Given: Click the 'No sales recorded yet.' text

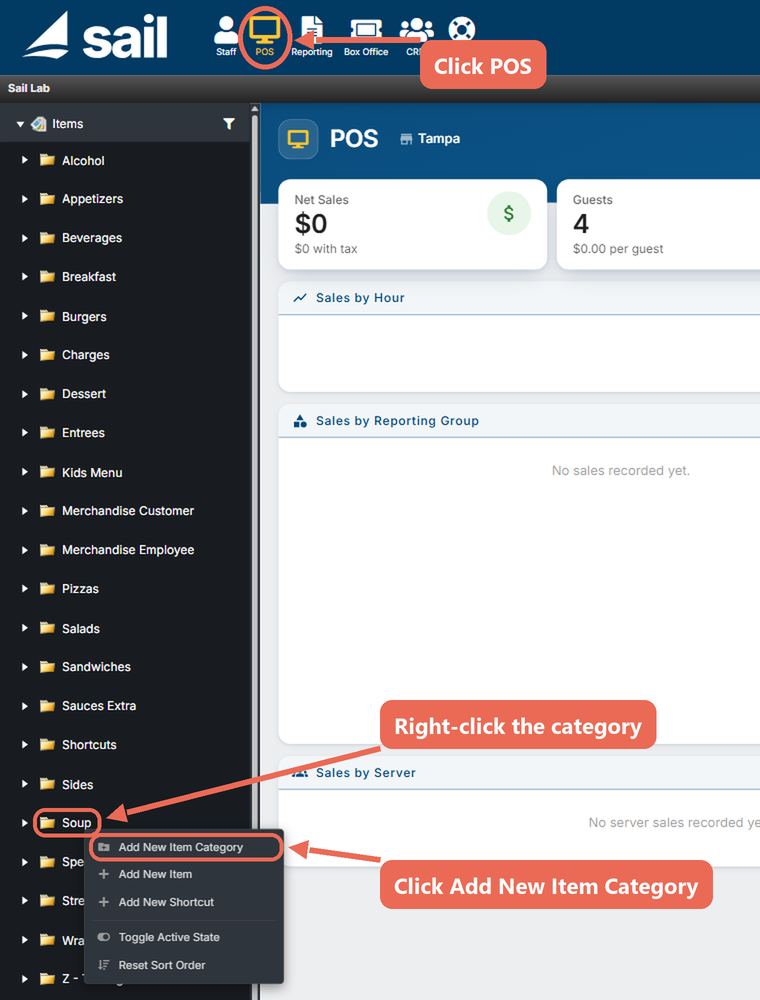Looking at the screenshot, I should point(621,471).
